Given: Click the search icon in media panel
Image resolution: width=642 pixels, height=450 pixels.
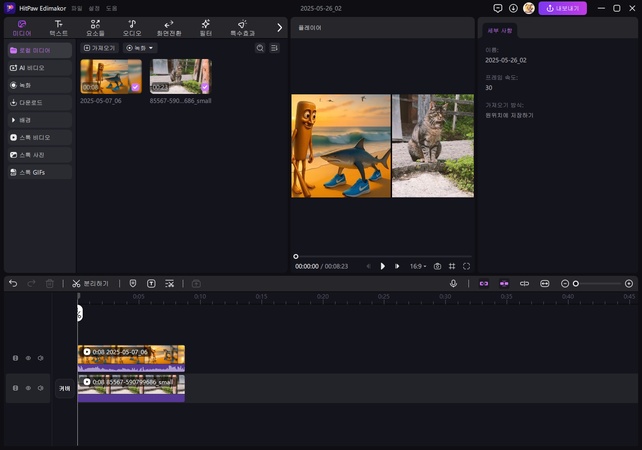Looking at the screenshot, I should 260,48.
